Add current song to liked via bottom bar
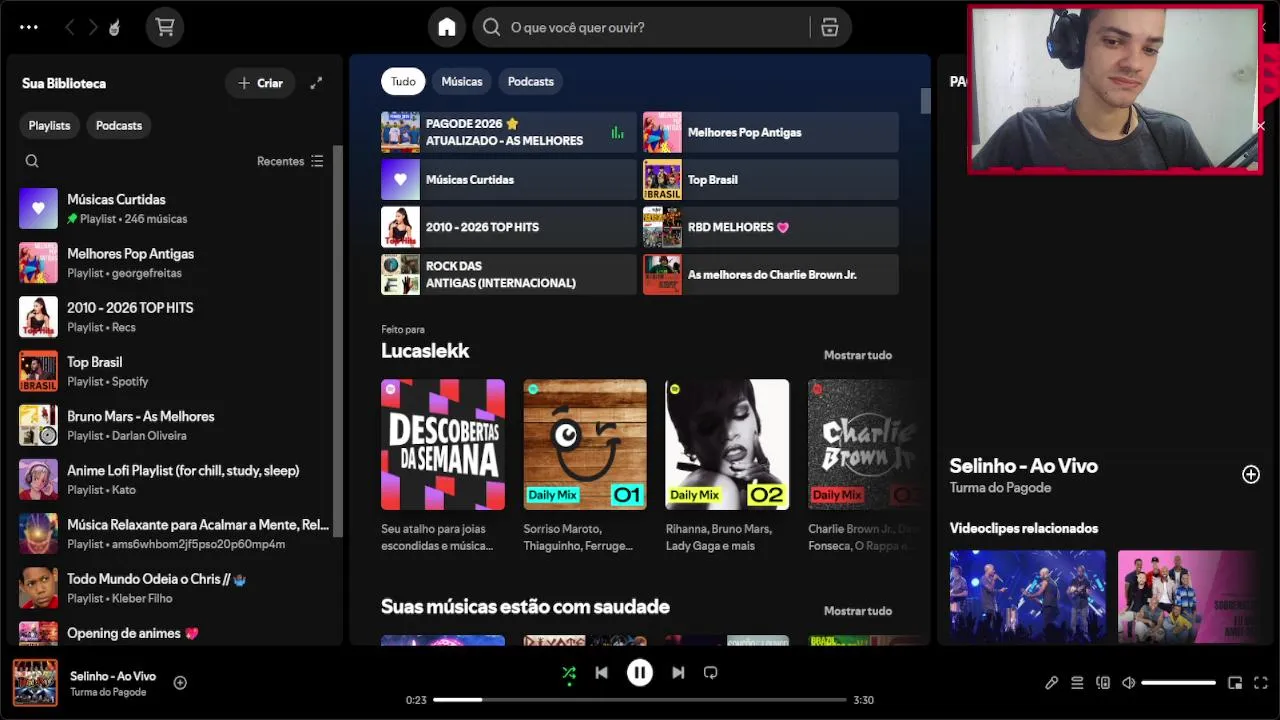Viewport: 1280px width, 720px height. pos(180,683)
